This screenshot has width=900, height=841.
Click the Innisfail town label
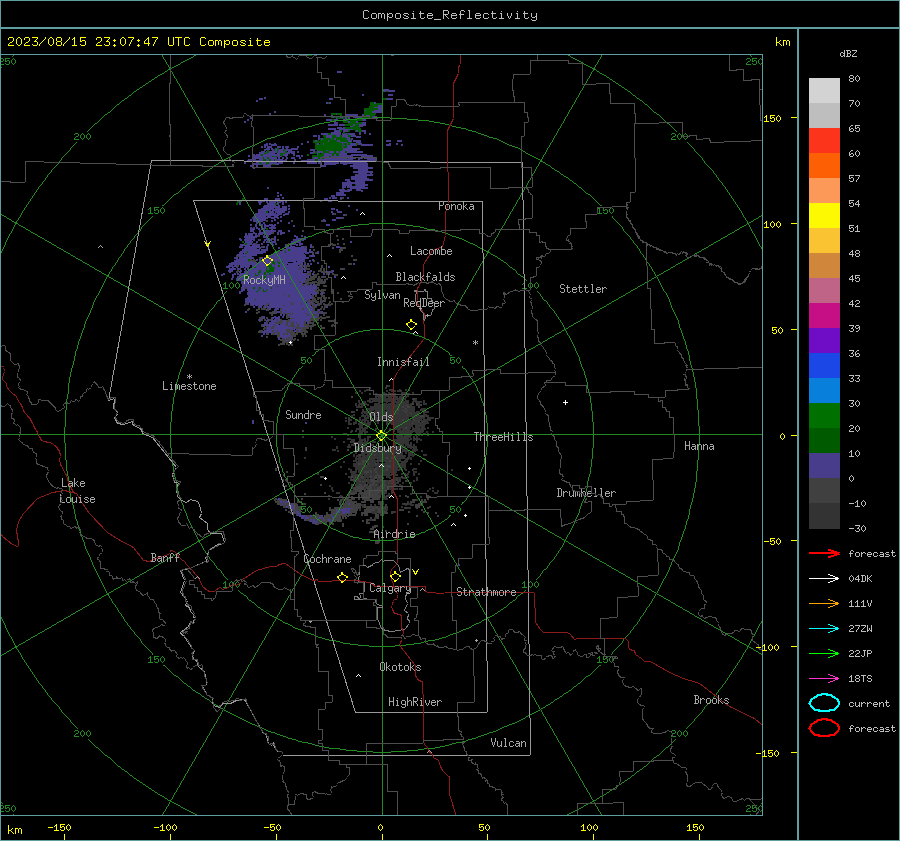pyautogui.click(x=403, y=362)
